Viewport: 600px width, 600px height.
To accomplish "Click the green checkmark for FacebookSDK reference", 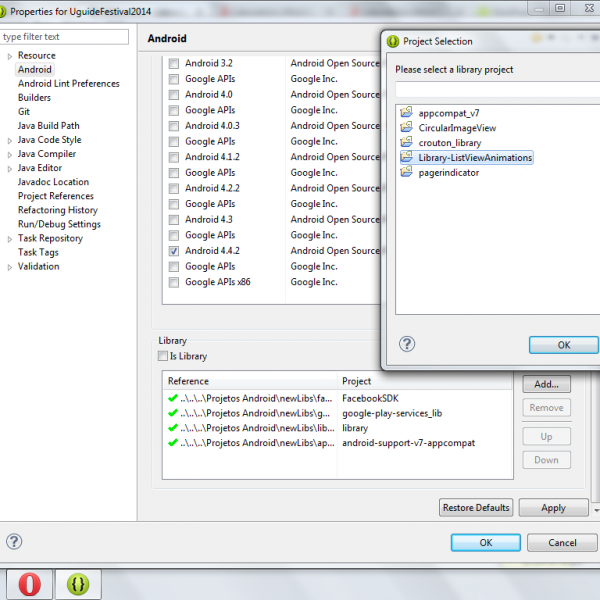I will coord(173,398).
